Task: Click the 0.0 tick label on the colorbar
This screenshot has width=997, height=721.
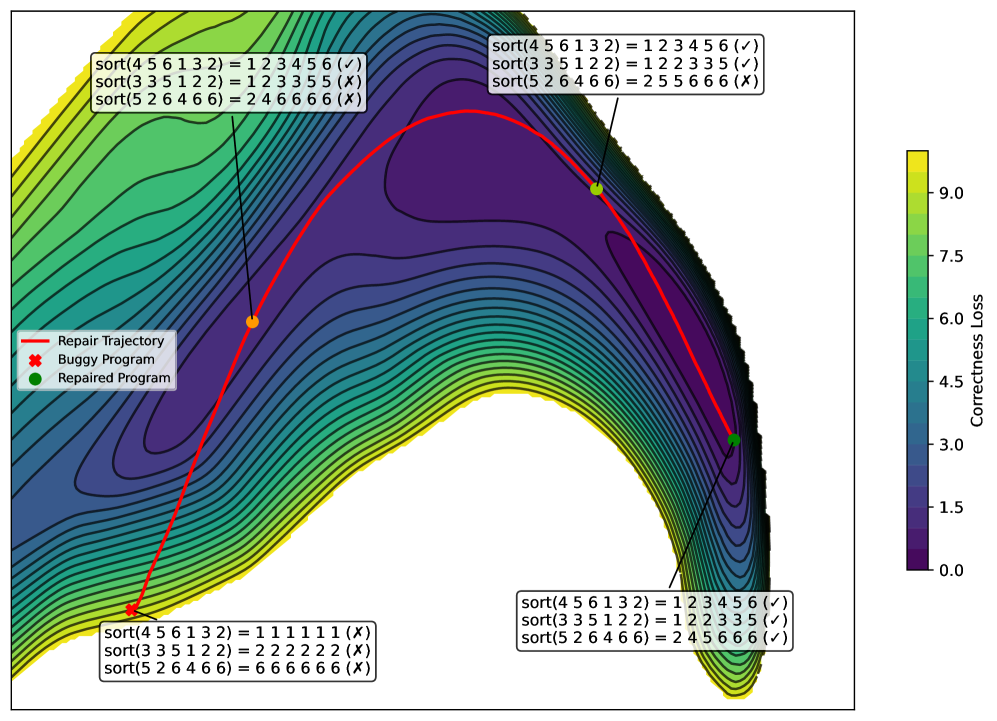Action: coord(951,570)
